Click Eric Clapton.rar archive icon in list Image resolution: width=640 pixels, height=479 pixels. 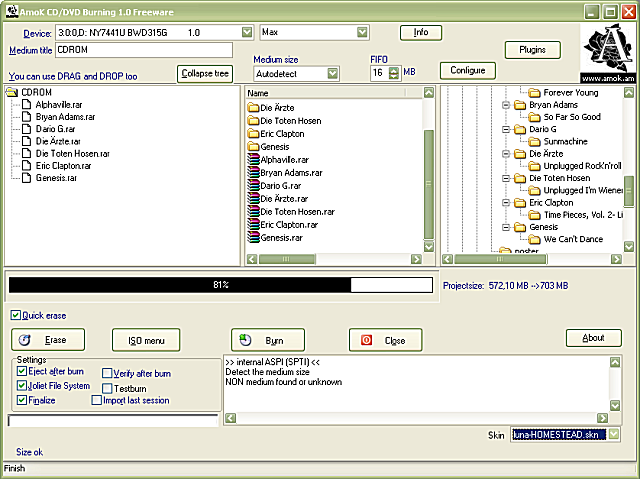click(253, 224)
